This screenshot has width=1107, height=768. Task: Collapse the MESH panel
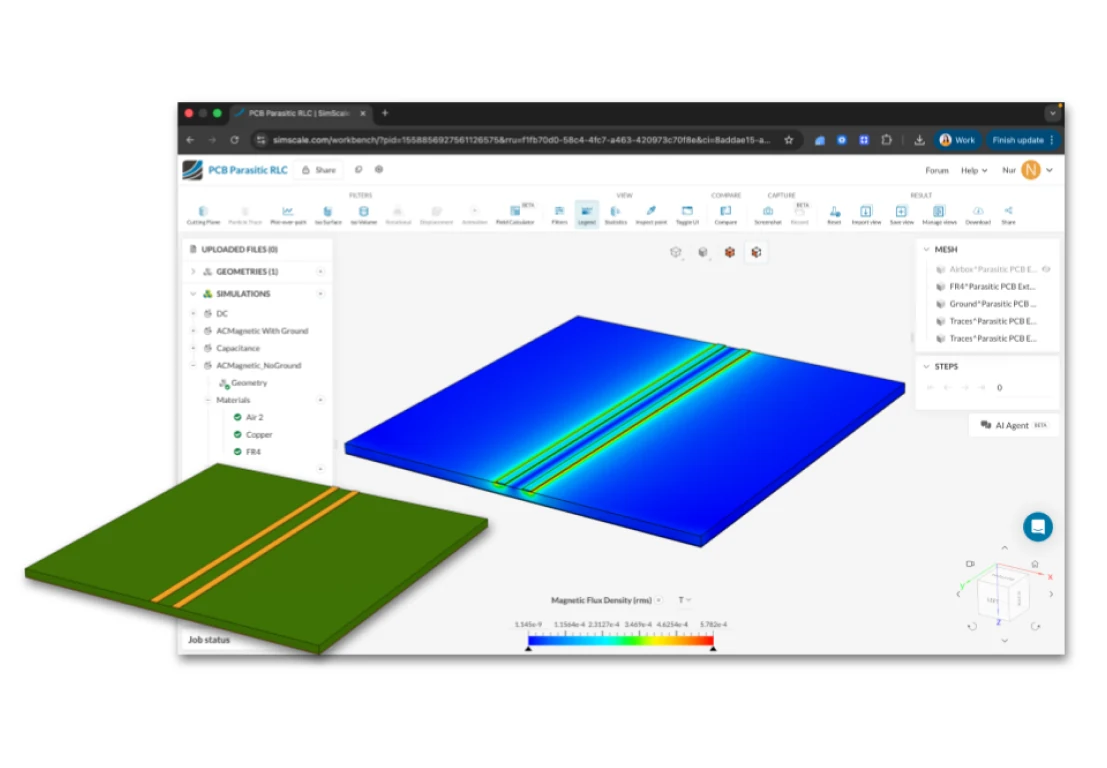click(x=926, y=249)
